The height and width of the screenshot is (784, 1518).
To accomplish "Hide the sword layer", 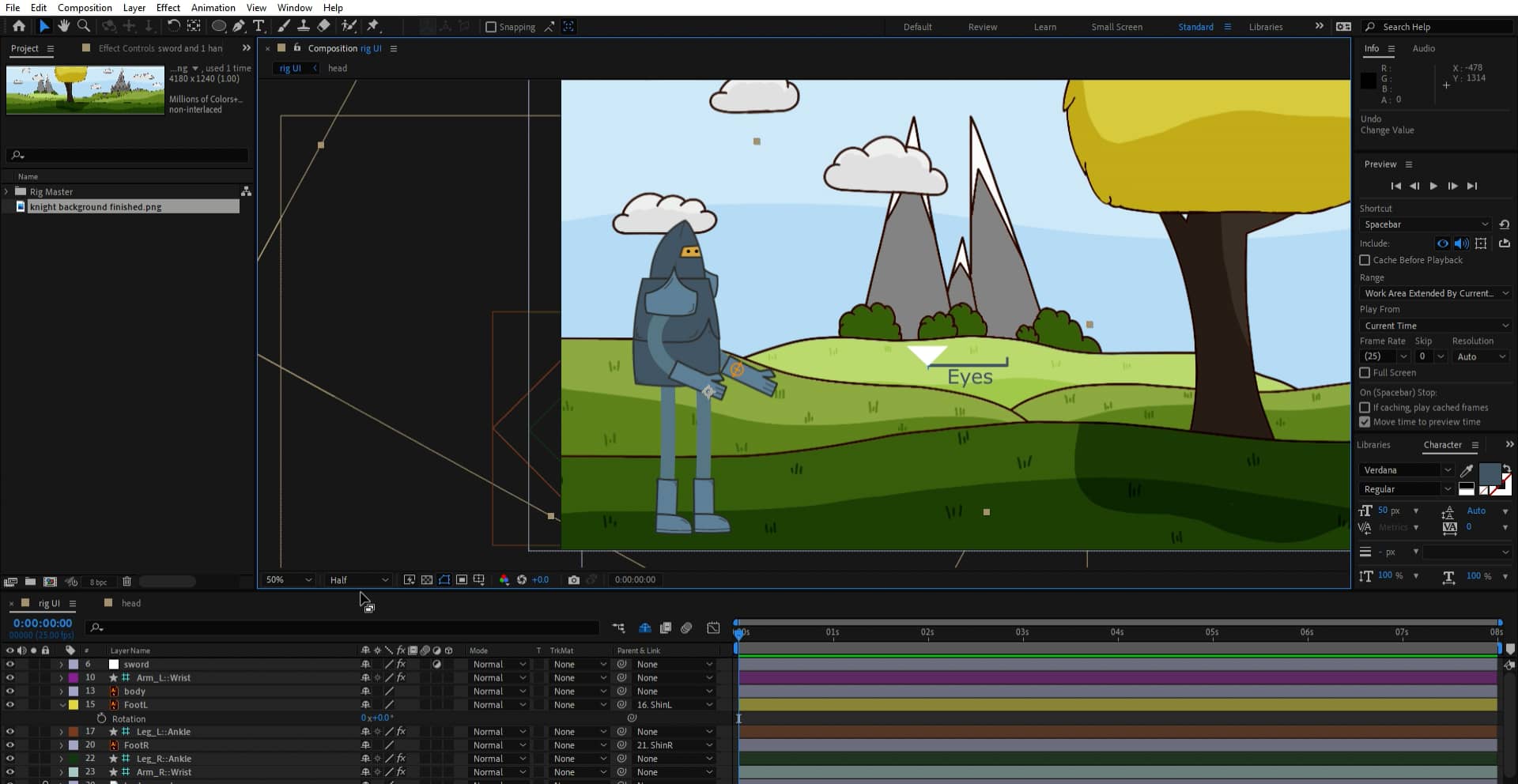I will tap(10, 664).
